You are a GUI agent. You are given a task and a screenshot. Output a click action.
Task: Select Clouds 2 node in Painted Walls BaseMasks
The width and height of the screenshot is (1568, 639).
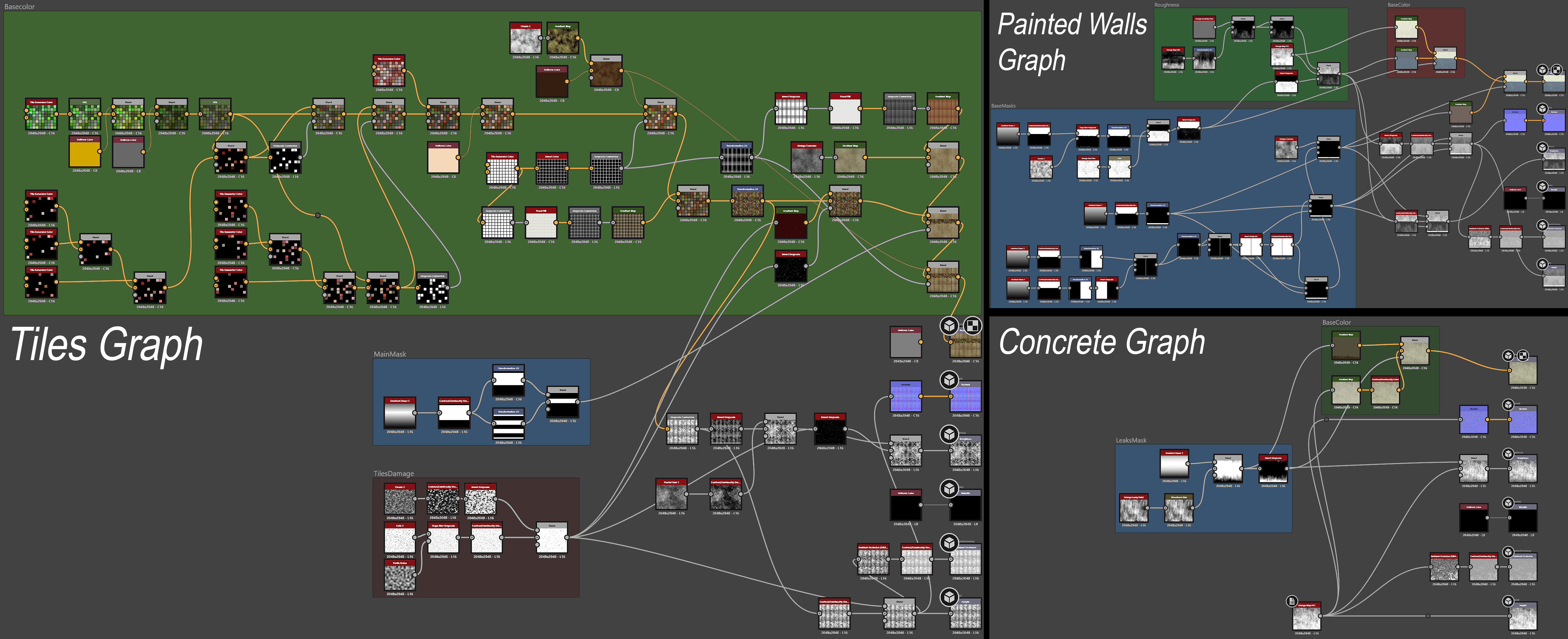(x=1041, y=167)
